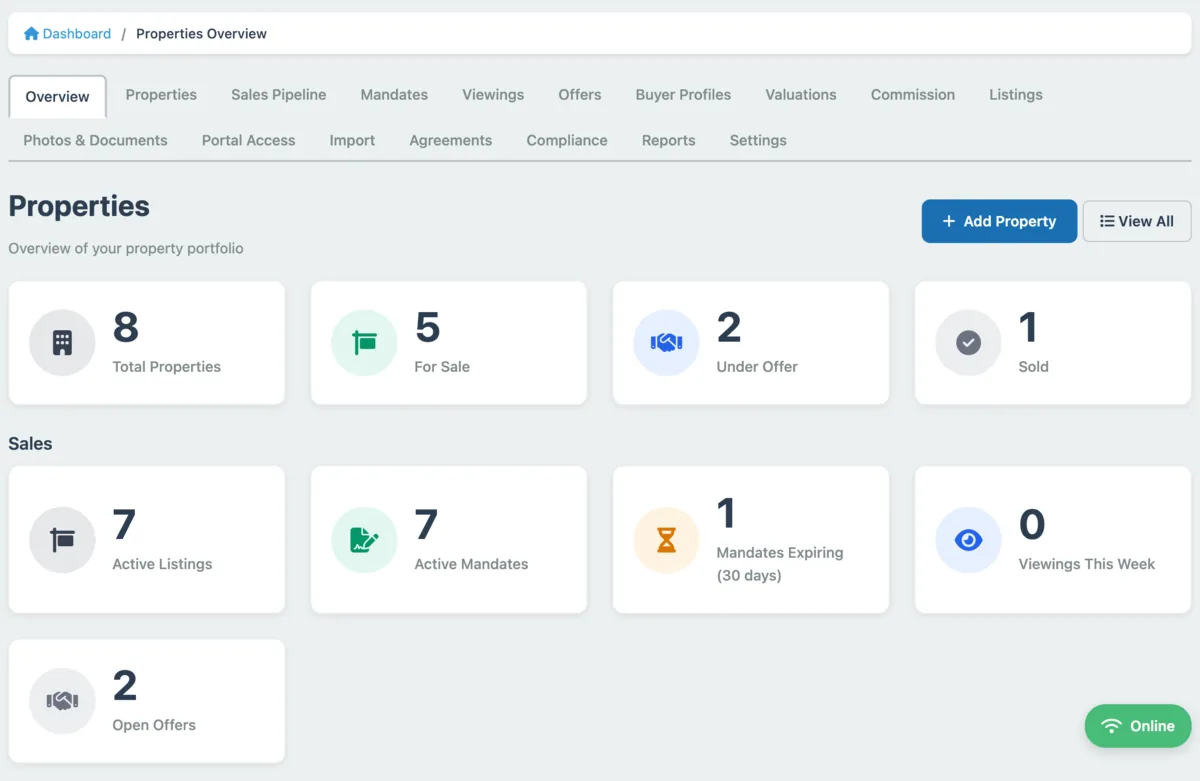Click the Properties Overview breadcrumb text

pos(201,34)
